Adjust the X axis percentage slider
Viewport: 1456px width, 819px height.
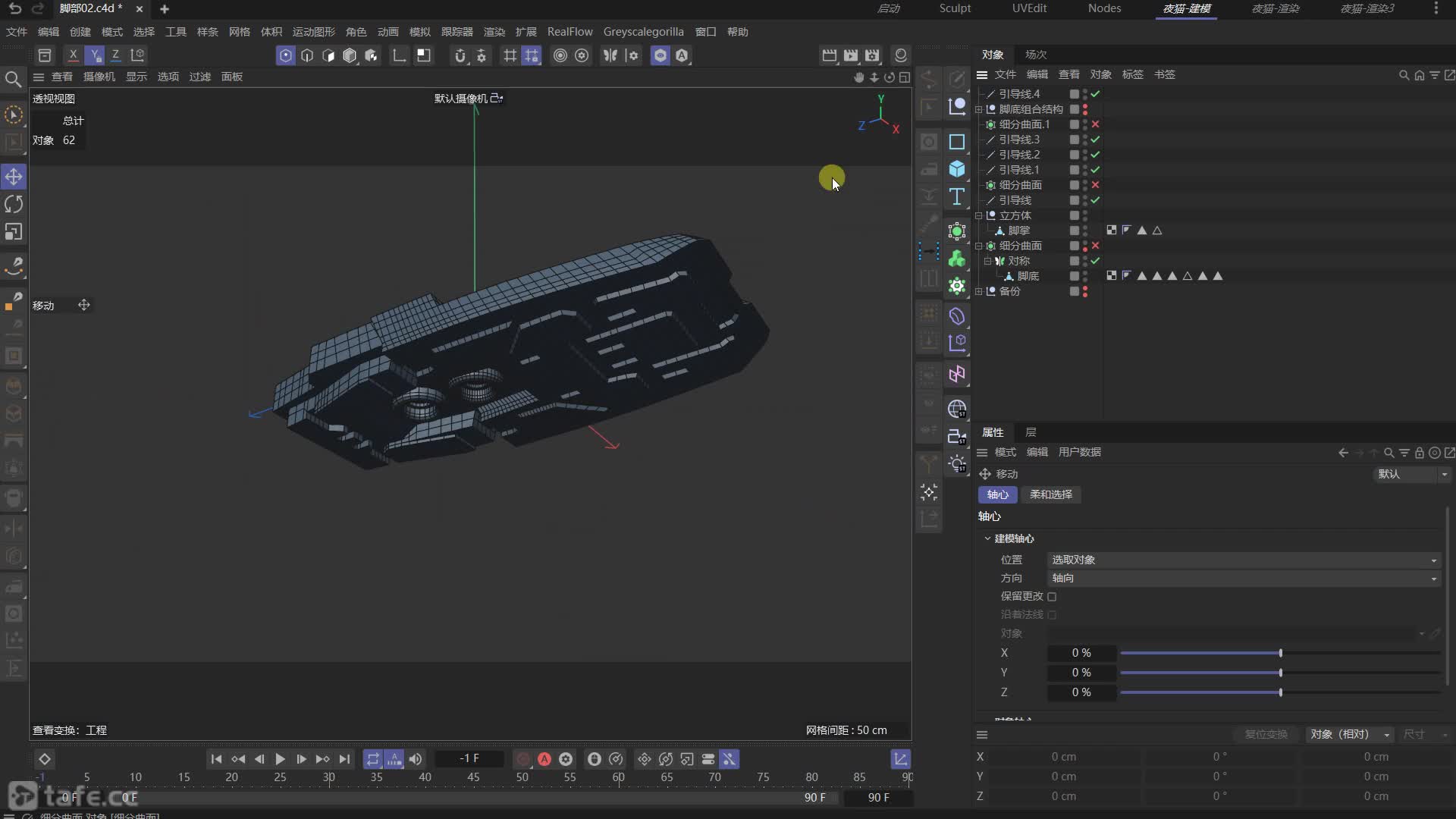pyautogui.click(x=1280, y=653)
